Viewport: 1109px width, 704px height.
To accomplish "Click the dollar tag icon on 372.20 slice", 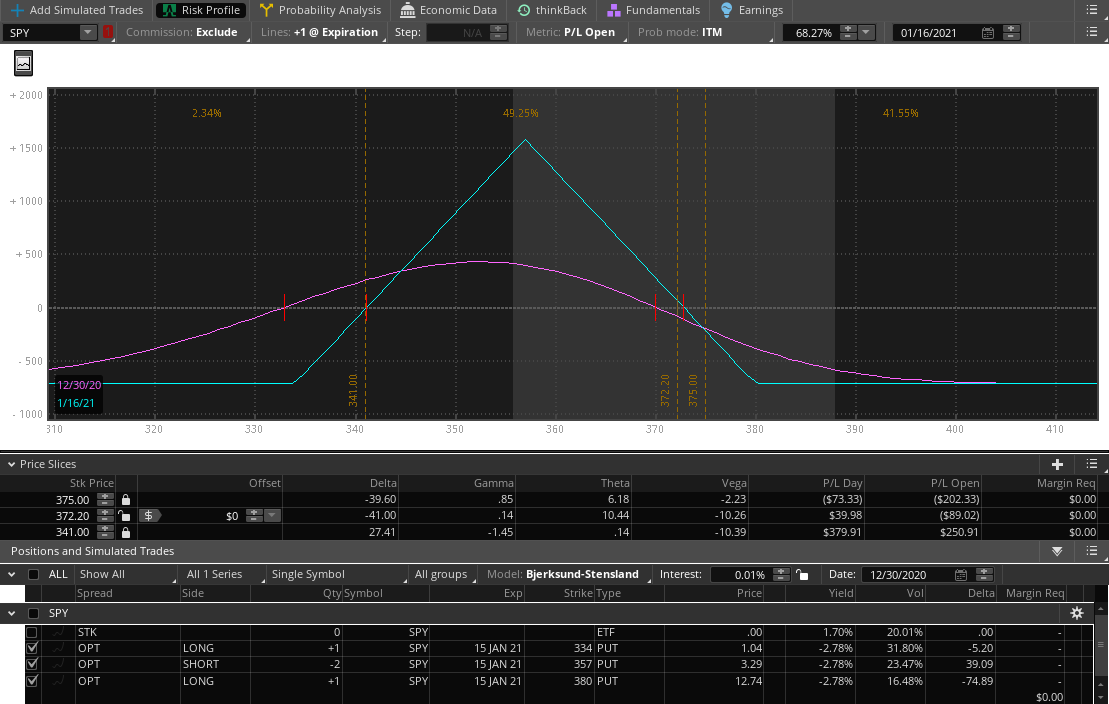I will pyautogui.click(x=148, y=516).
